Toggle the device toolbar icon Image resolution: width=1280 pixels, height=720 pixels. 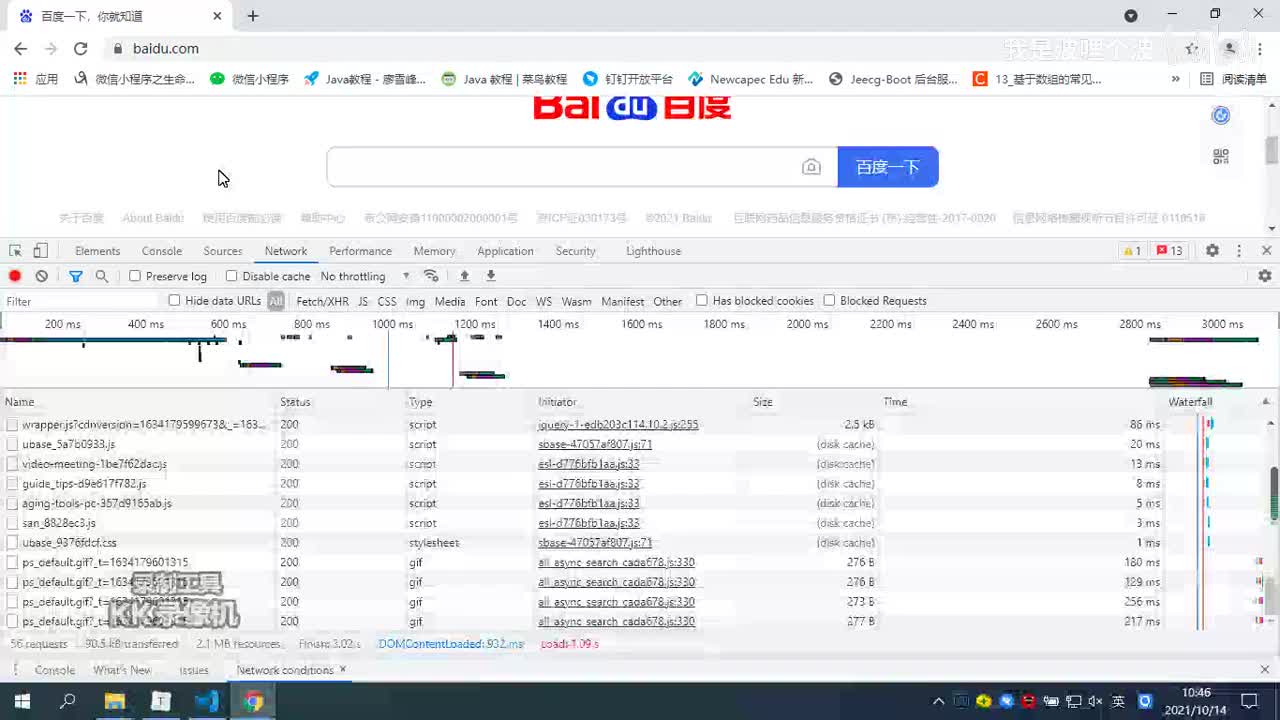[40, 251]
